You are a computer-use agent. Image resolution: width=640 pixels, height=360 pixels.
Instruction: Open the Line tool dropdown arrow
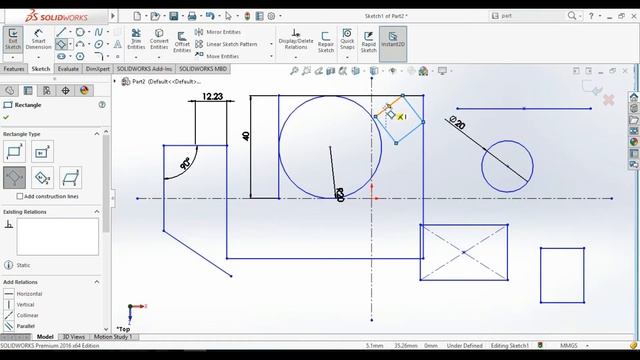pos(70,32)
